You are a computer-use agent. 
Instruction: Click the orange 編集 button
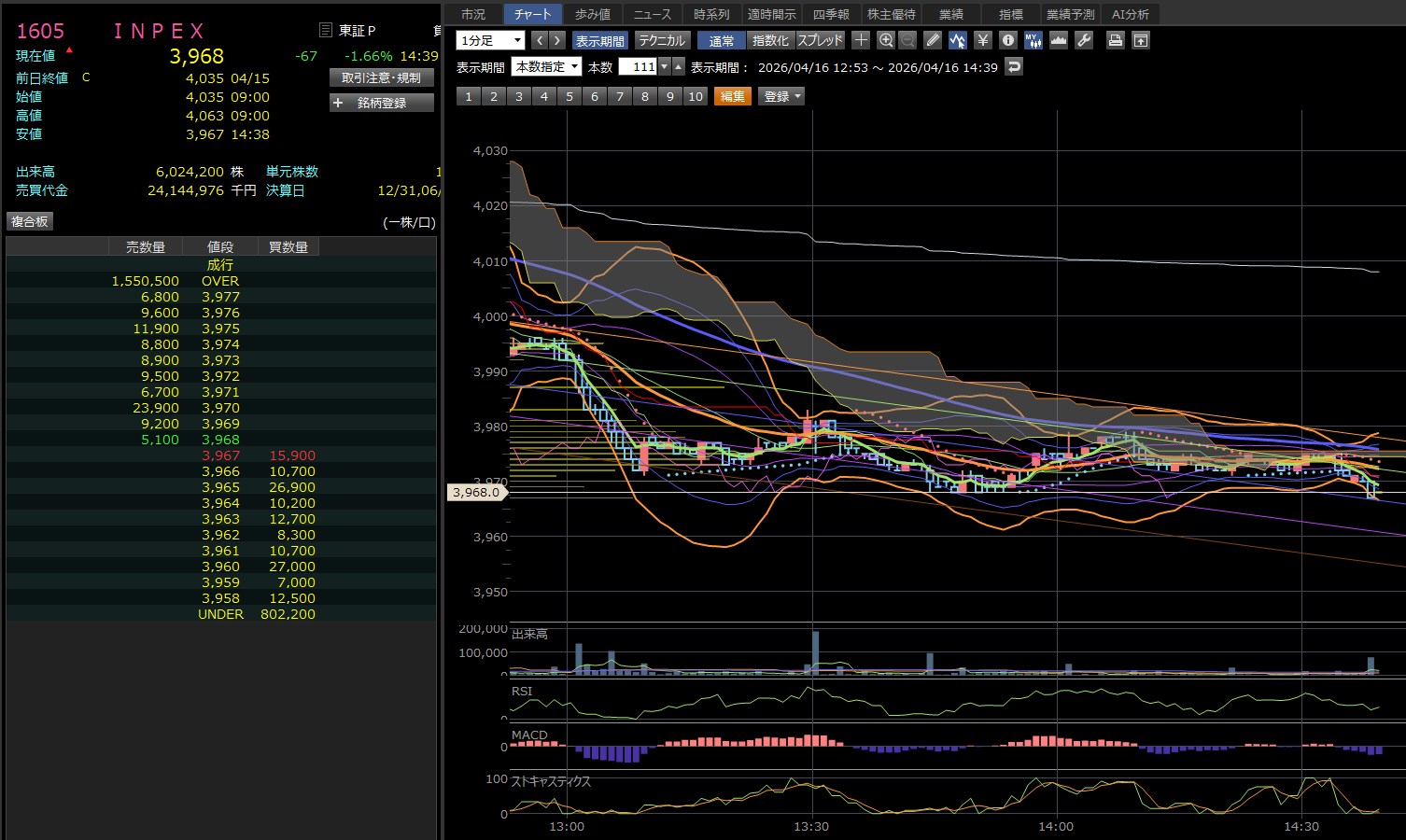[732, 96]
